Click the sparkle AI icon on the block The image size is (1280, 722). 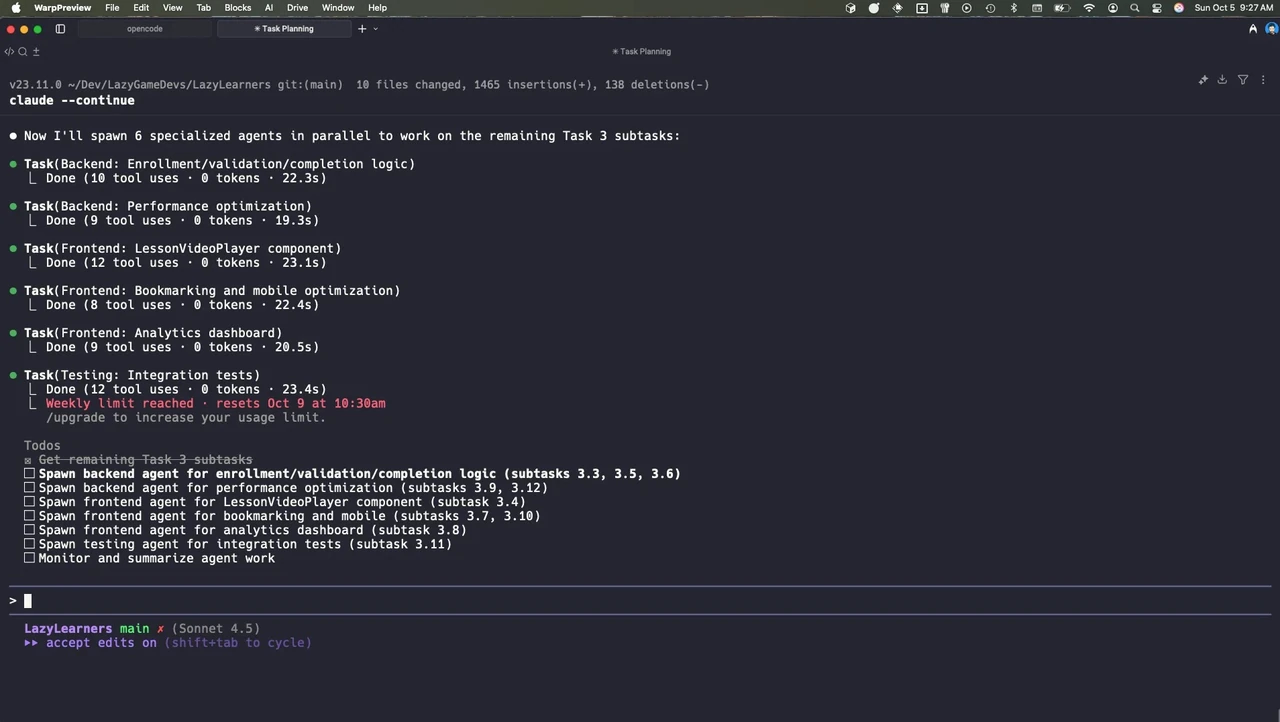pyautogui.click(x=1203, y=80)
